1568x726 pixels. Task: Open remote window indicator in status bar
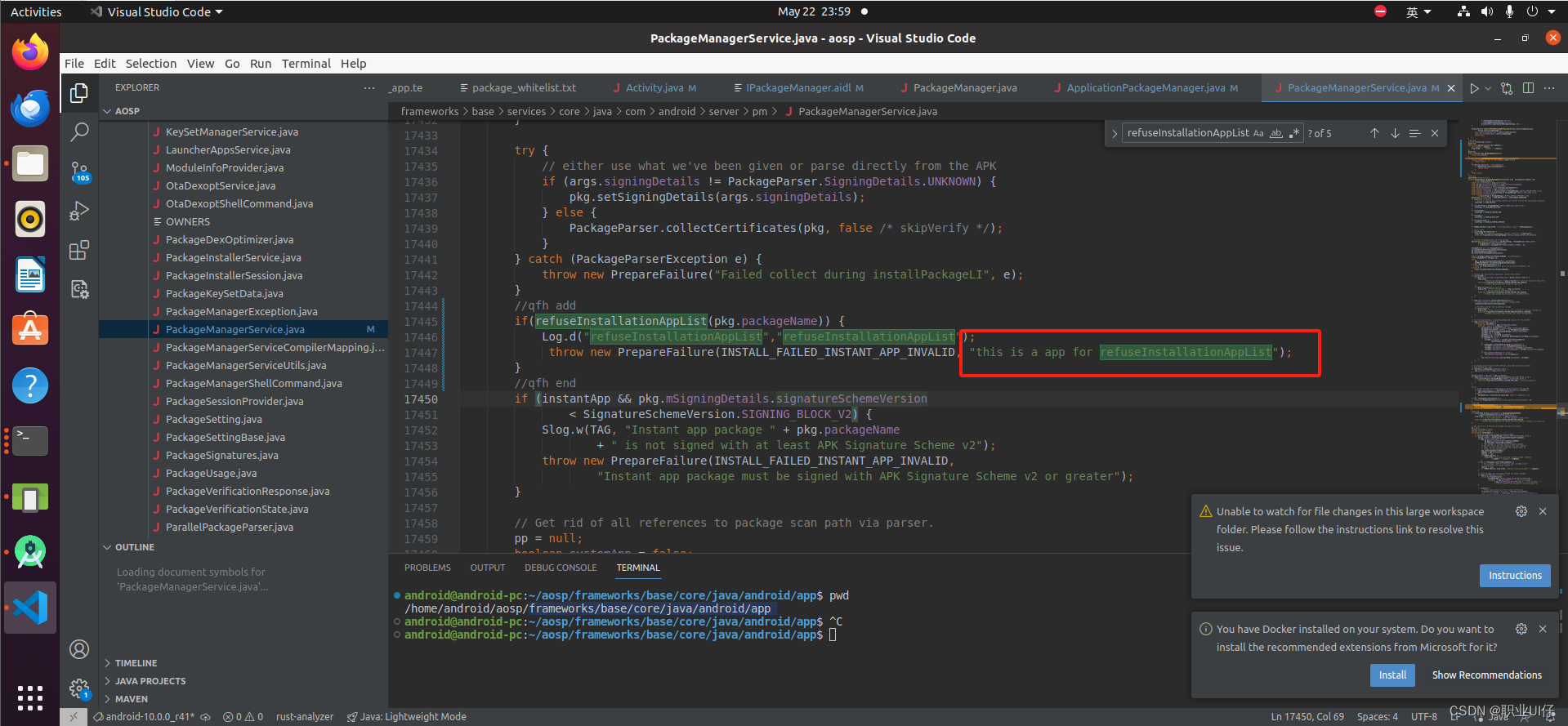click(x=73, y=717)
